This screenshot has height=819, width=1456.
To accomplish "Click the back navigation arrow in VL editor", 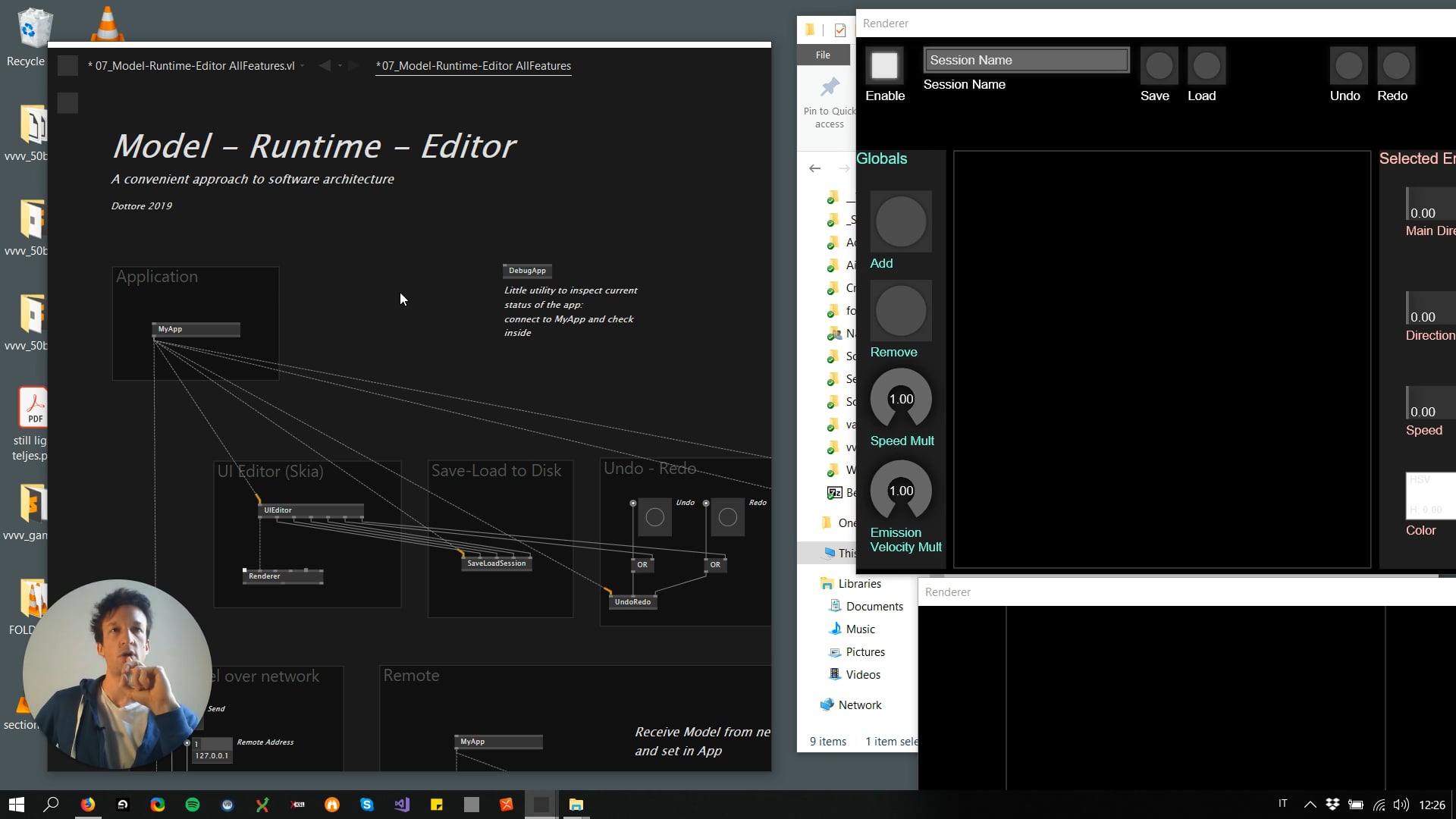I will [x=325, y=66].
